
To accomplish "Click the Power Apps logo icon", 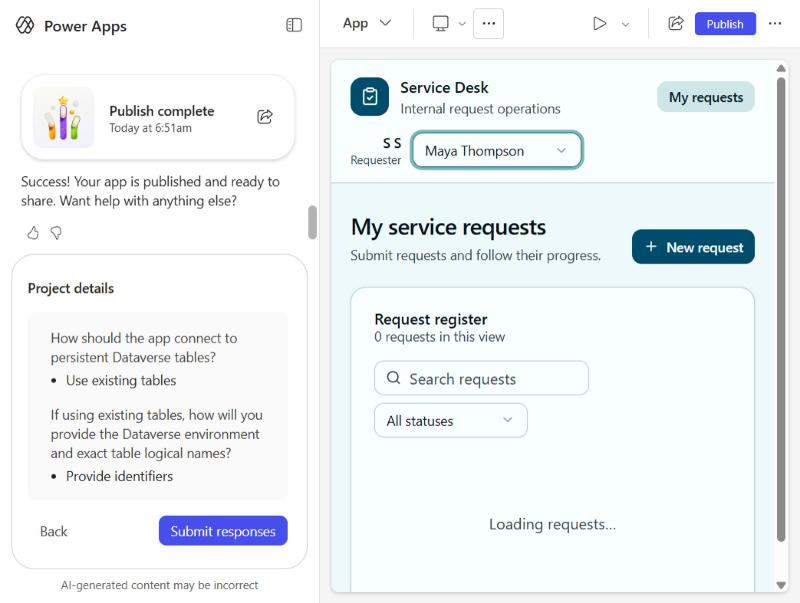I will tap(24, 25).
